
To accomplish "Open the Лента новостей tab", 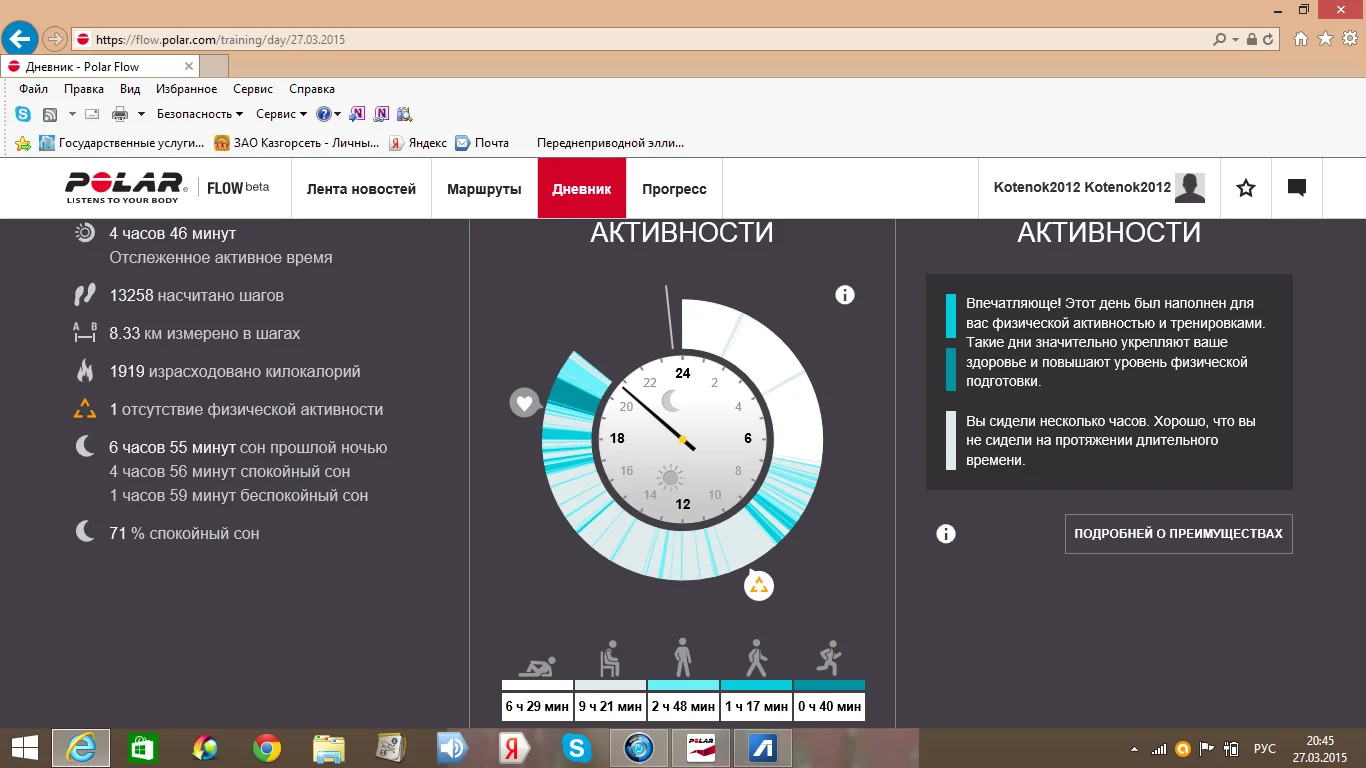I will coord(361,189).
